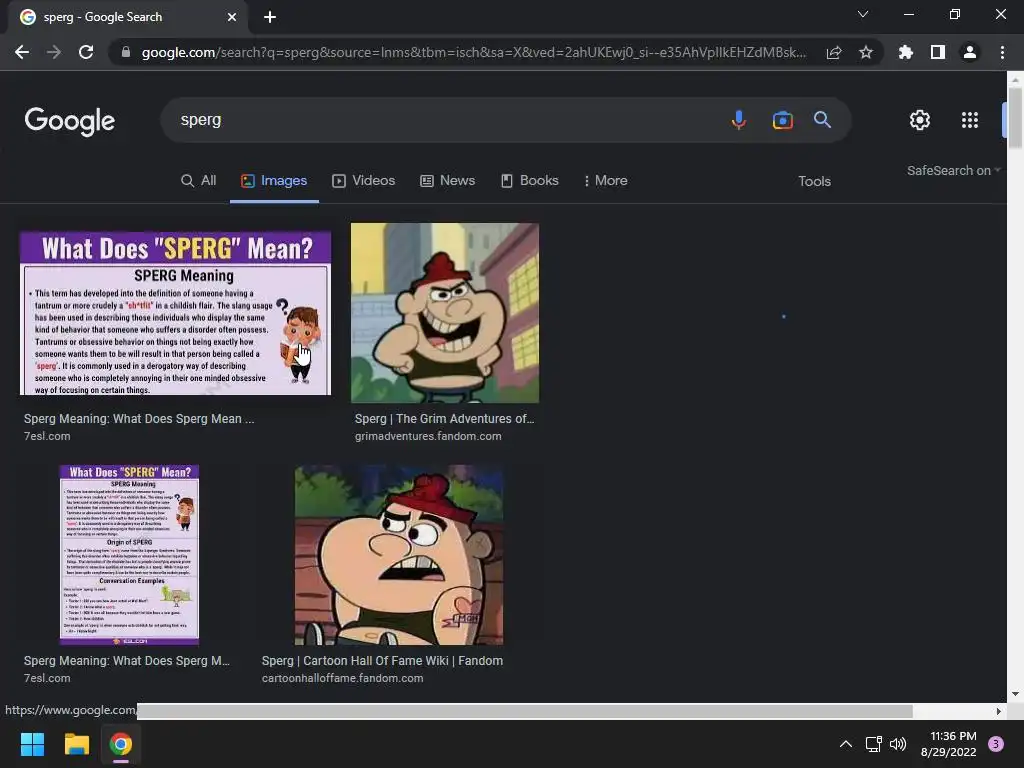Open the Tools filter options

(x=814, y=182)
